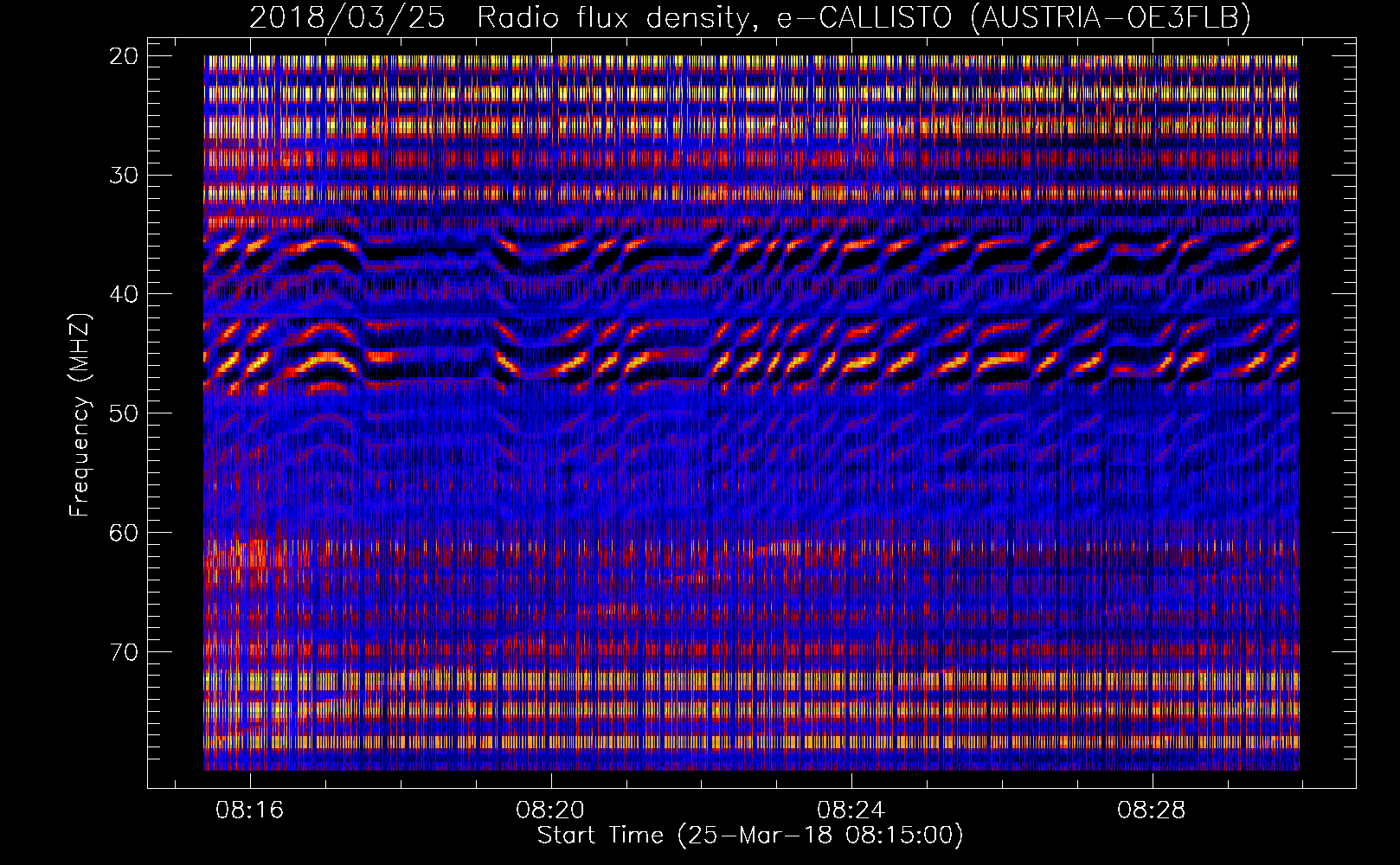Click the 08:28 time tick label
Screen dimensions: 1400x865
(x=1152, y=811)
